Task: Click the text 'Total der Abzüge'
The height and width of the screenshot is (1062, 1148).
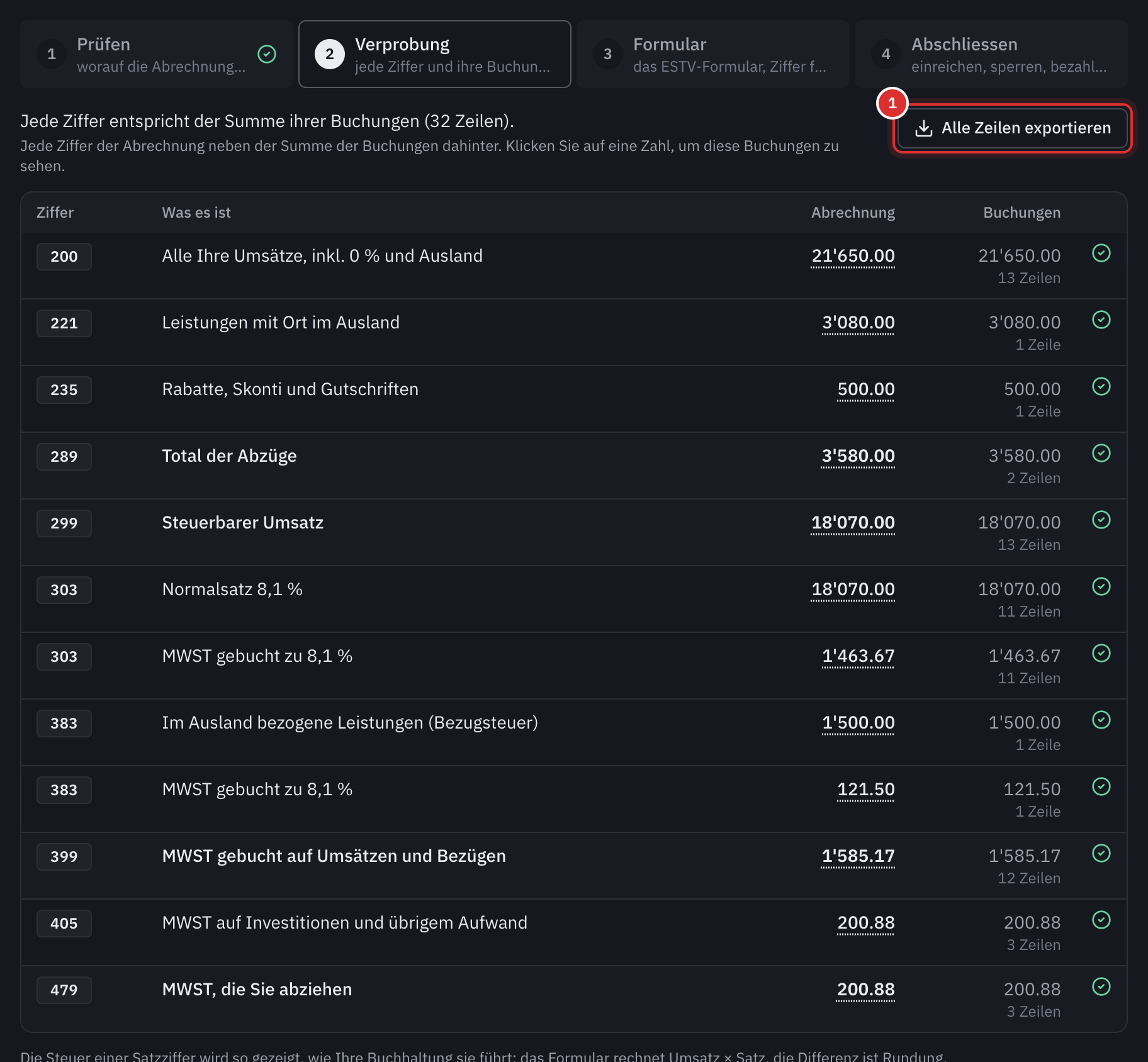Action: pos(229,456)
